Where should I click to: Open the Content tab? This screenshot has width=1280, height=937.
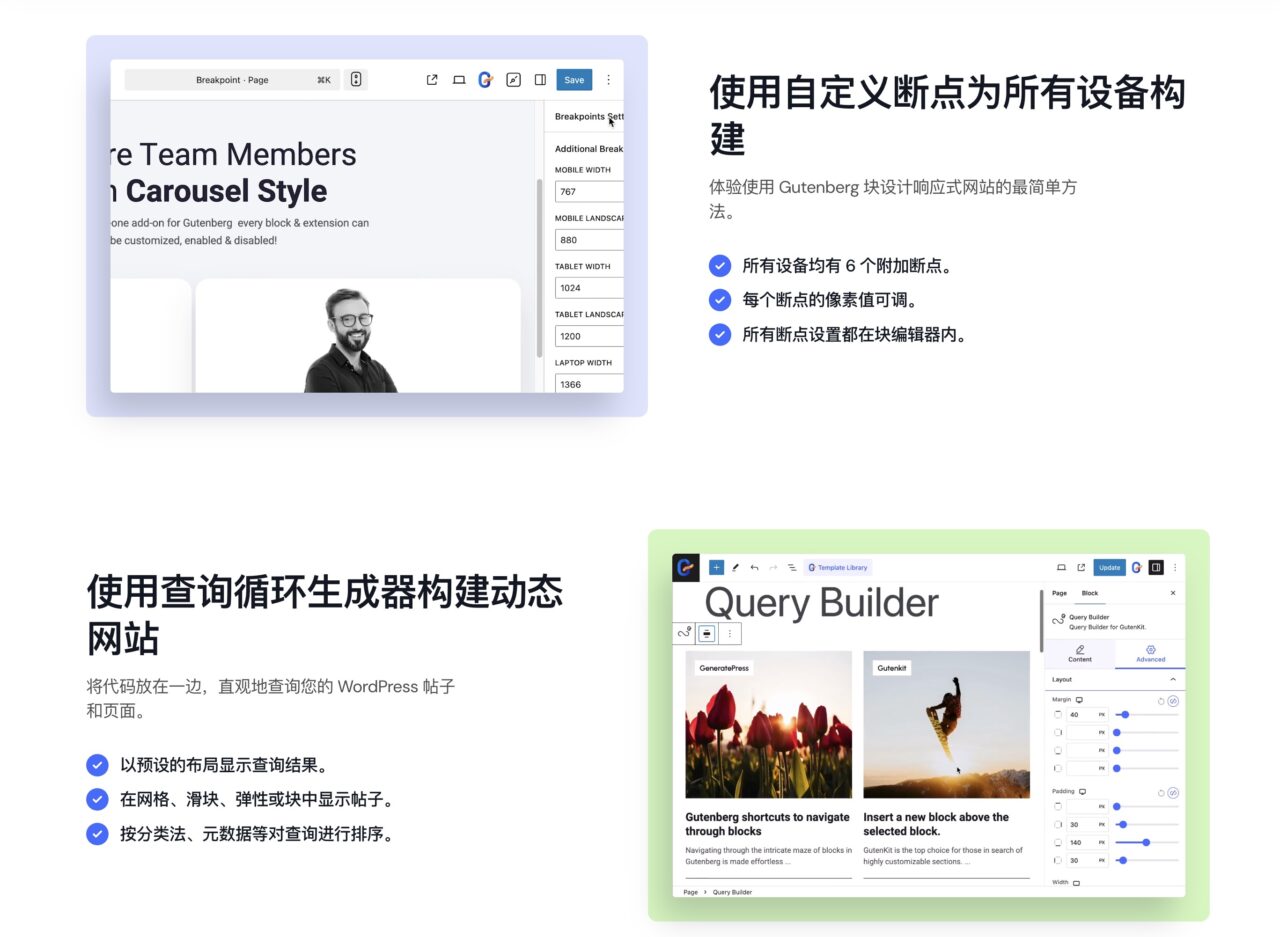[1080, 654]
